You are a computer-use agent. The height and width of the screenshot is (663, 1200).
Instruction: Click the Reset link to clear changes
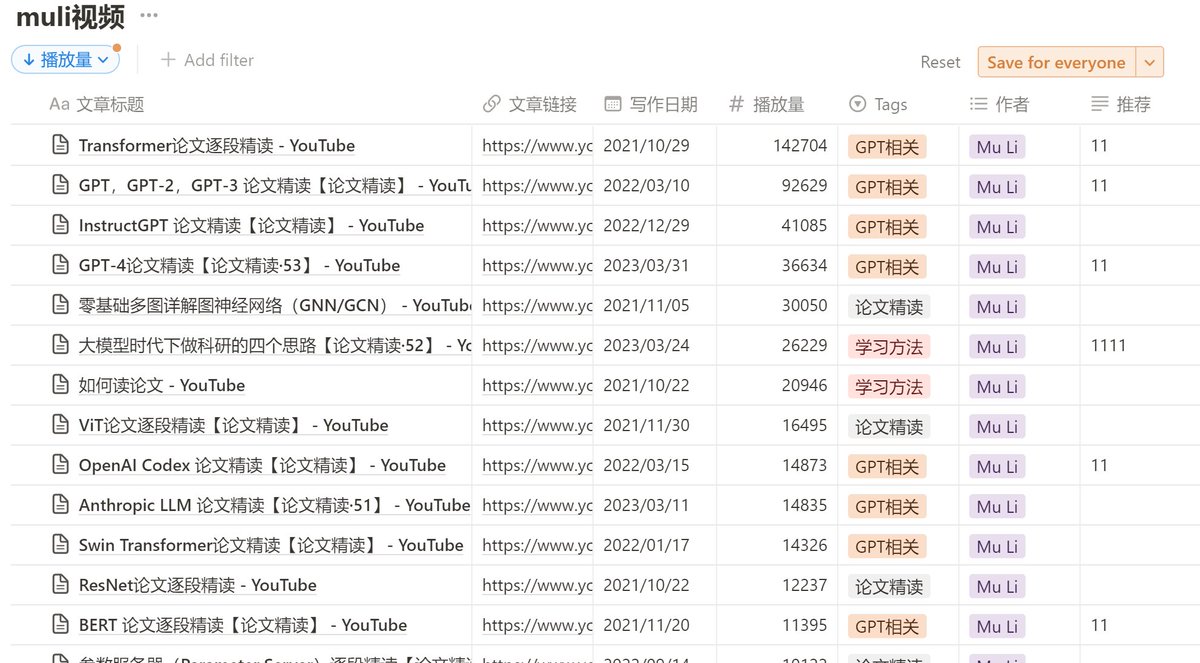pos(940,61)
